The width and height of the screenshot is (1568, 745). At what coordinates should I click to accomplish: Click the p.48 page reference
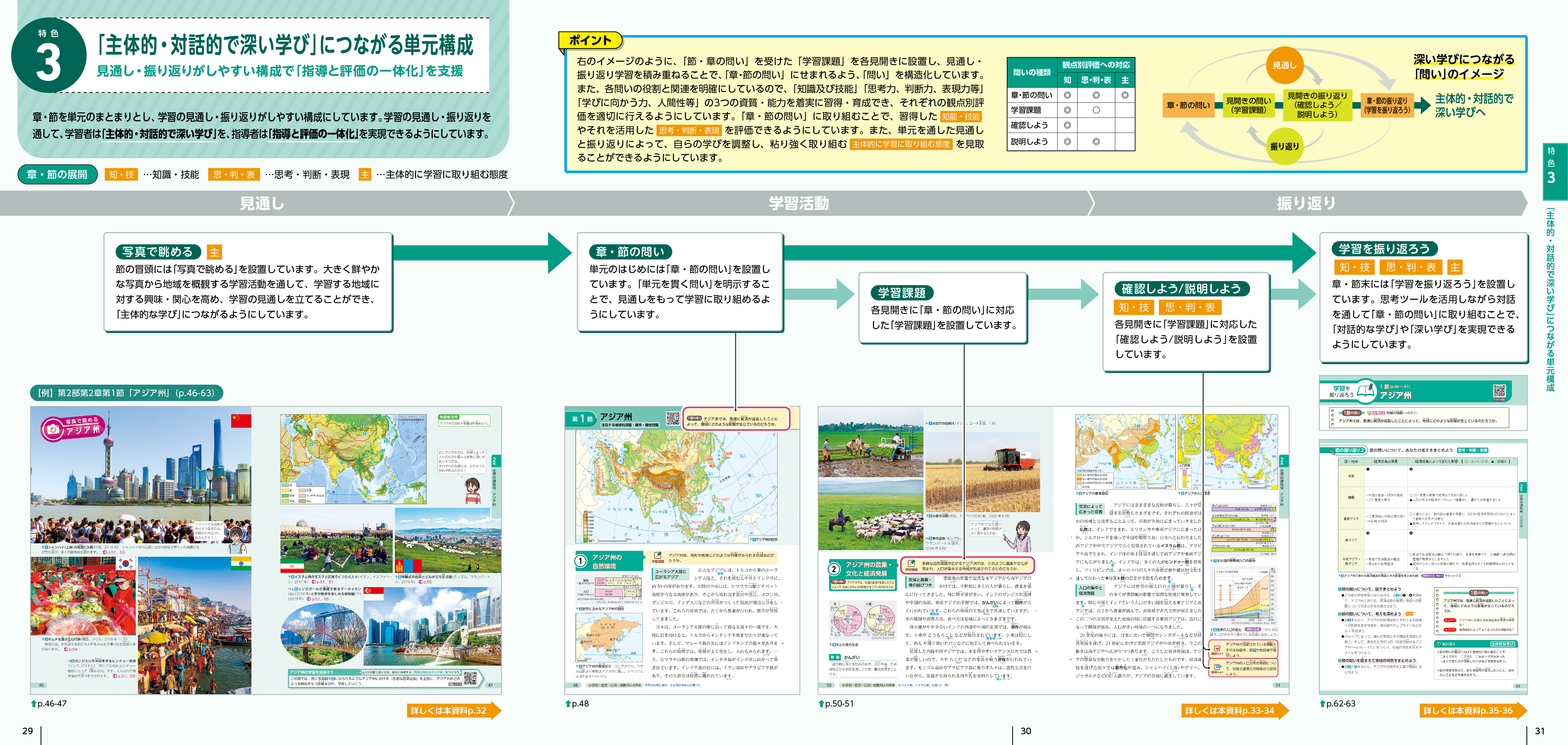[x=580, y=704]
